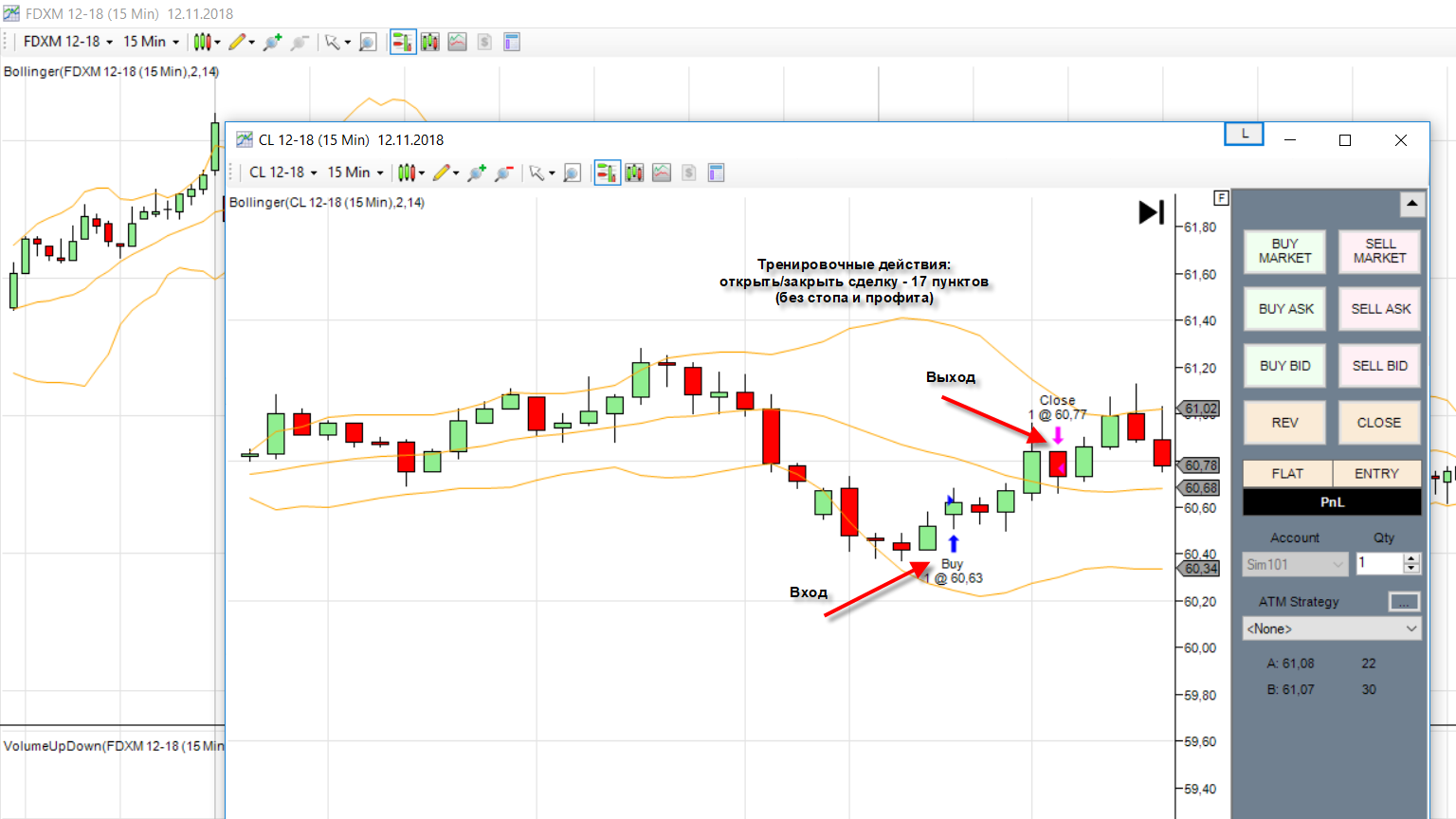1456x819 pixels.
Task: Collapse Chart Trader with the up-arrow button
Action: 1411,203
